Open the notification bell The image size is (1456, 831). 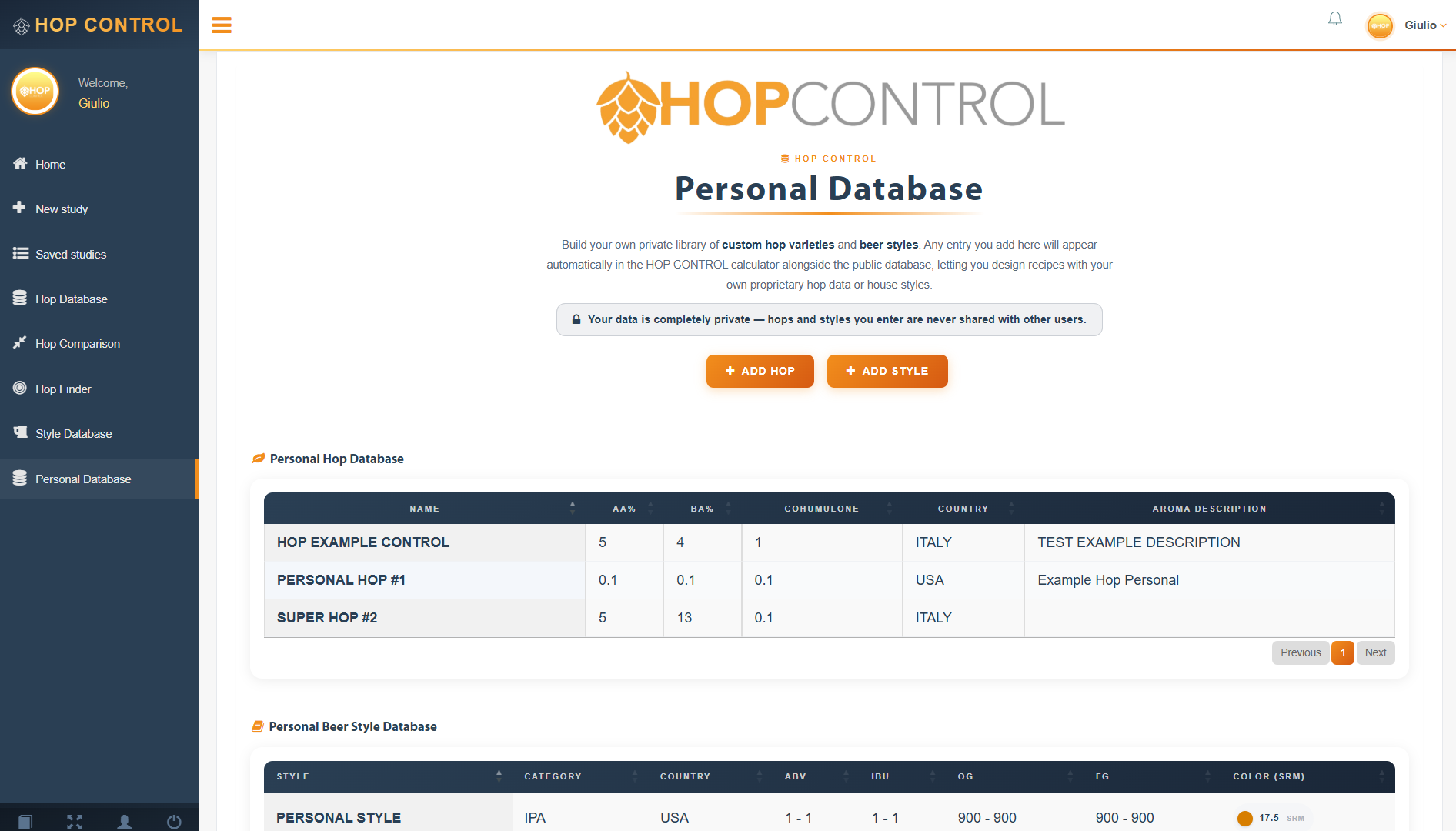coord(1335,19)
